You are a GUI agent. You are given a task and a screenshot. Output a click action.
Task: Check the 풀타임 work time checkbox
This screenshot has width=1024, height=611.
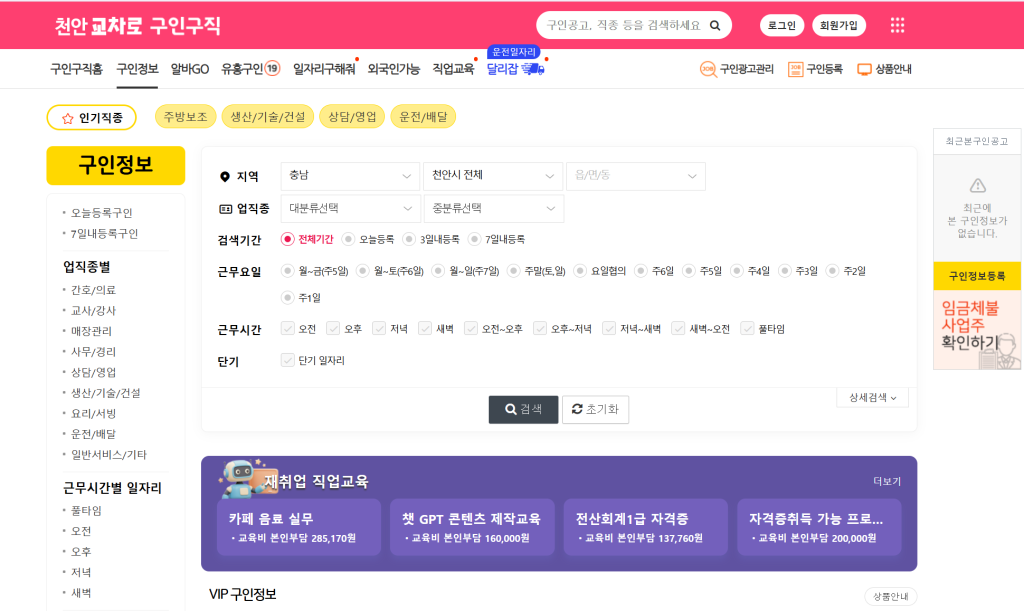point(747,328)
